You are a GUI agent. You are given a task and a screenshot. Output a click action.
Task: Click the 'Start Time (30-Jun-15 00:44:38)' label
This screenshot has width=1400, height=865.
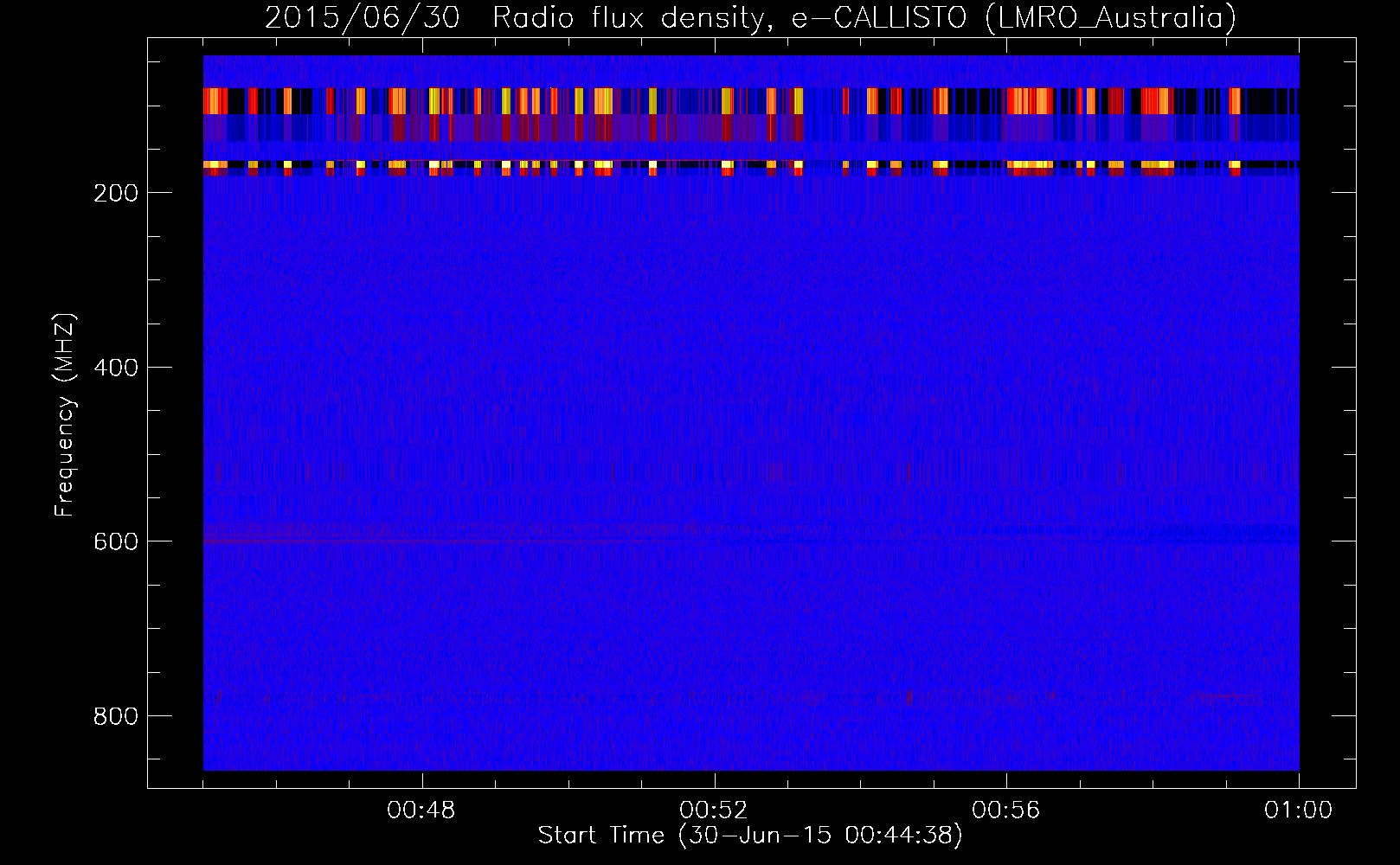point(750,836)
